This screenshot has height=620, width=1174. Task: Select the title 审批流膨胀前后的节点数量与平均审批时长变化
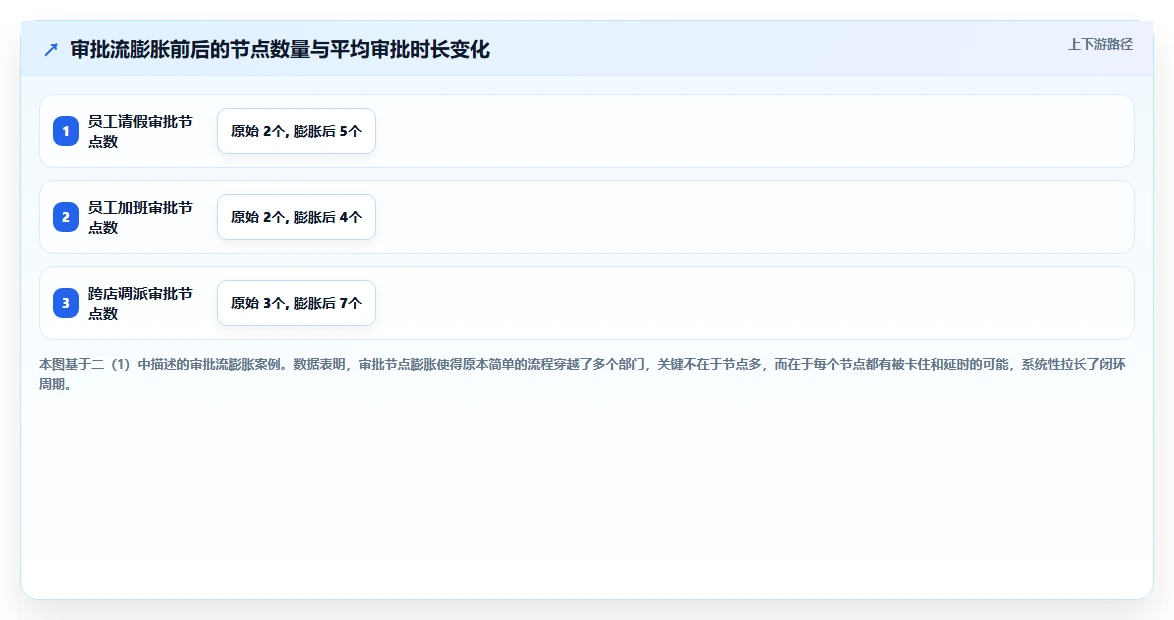pos(280,49)
